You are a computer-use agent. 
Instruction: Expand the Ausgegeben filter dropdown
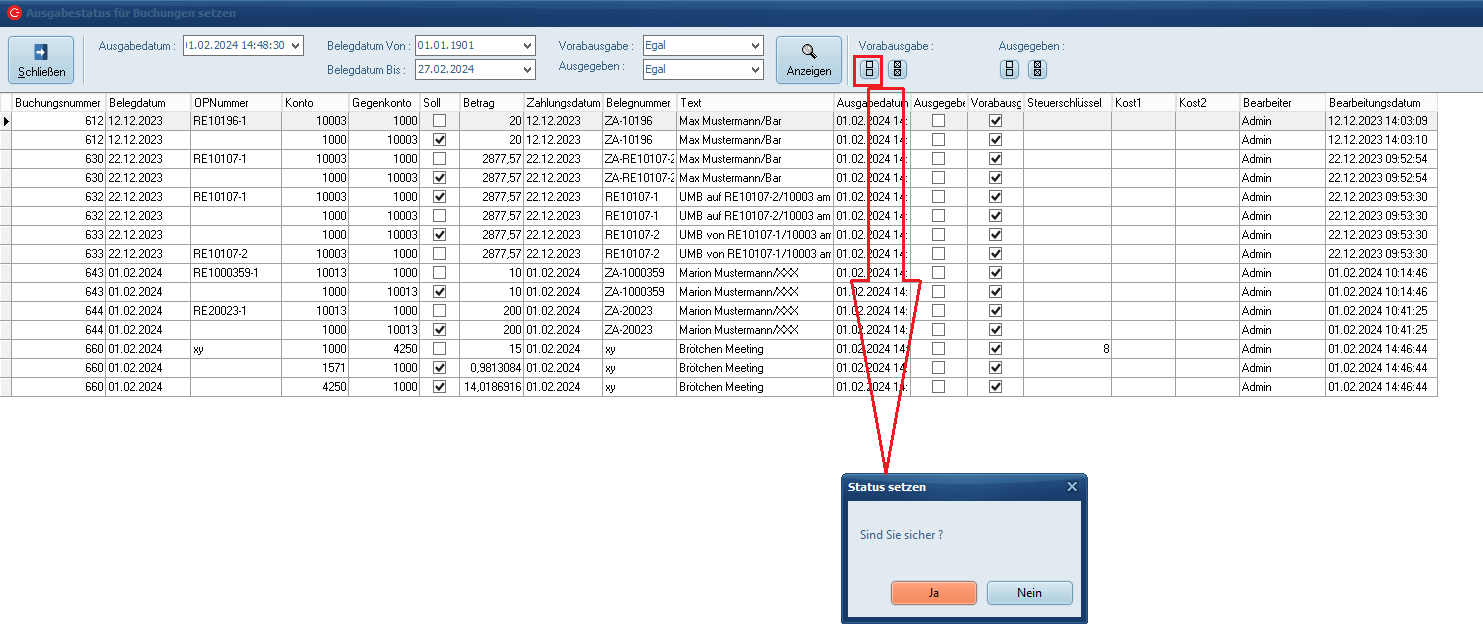click(754, 70)
